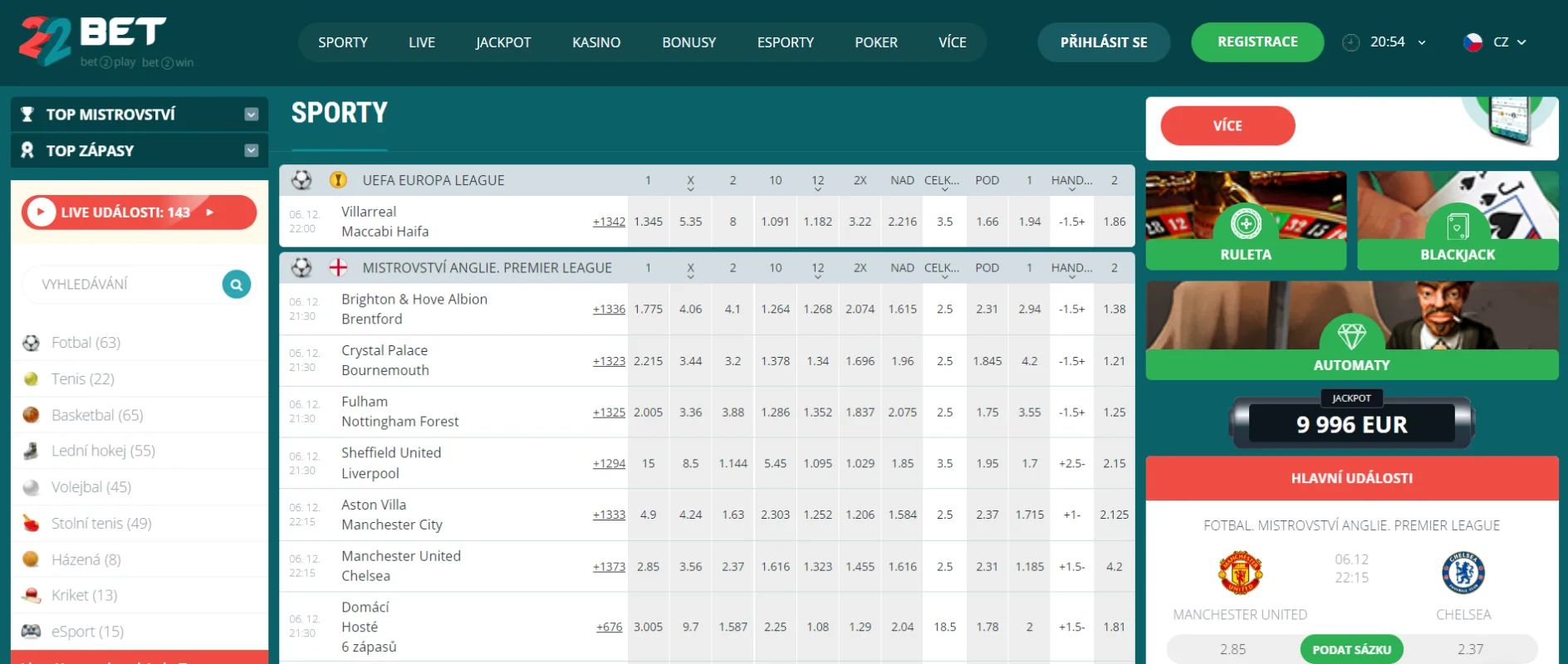Click the Házená ball icon

(32, 559)
